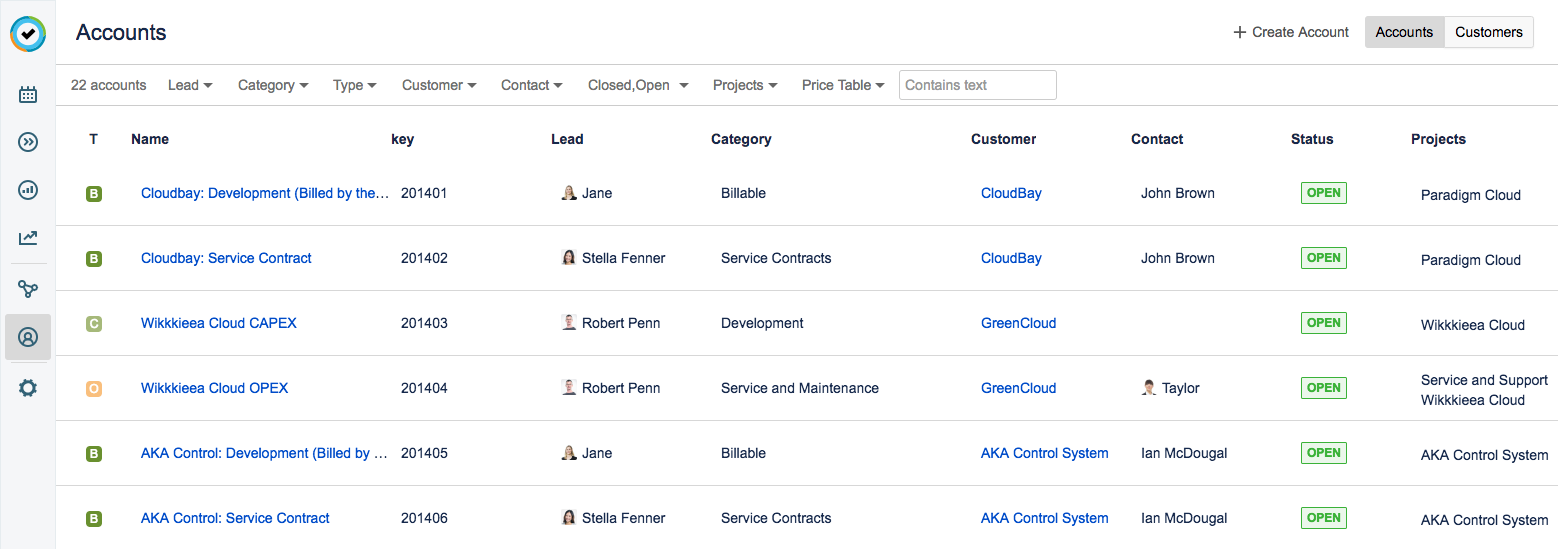Open settings gear icon in sidebar
Image resolution: width=1558 pixels, height=549 pixels.
[28, 388]
